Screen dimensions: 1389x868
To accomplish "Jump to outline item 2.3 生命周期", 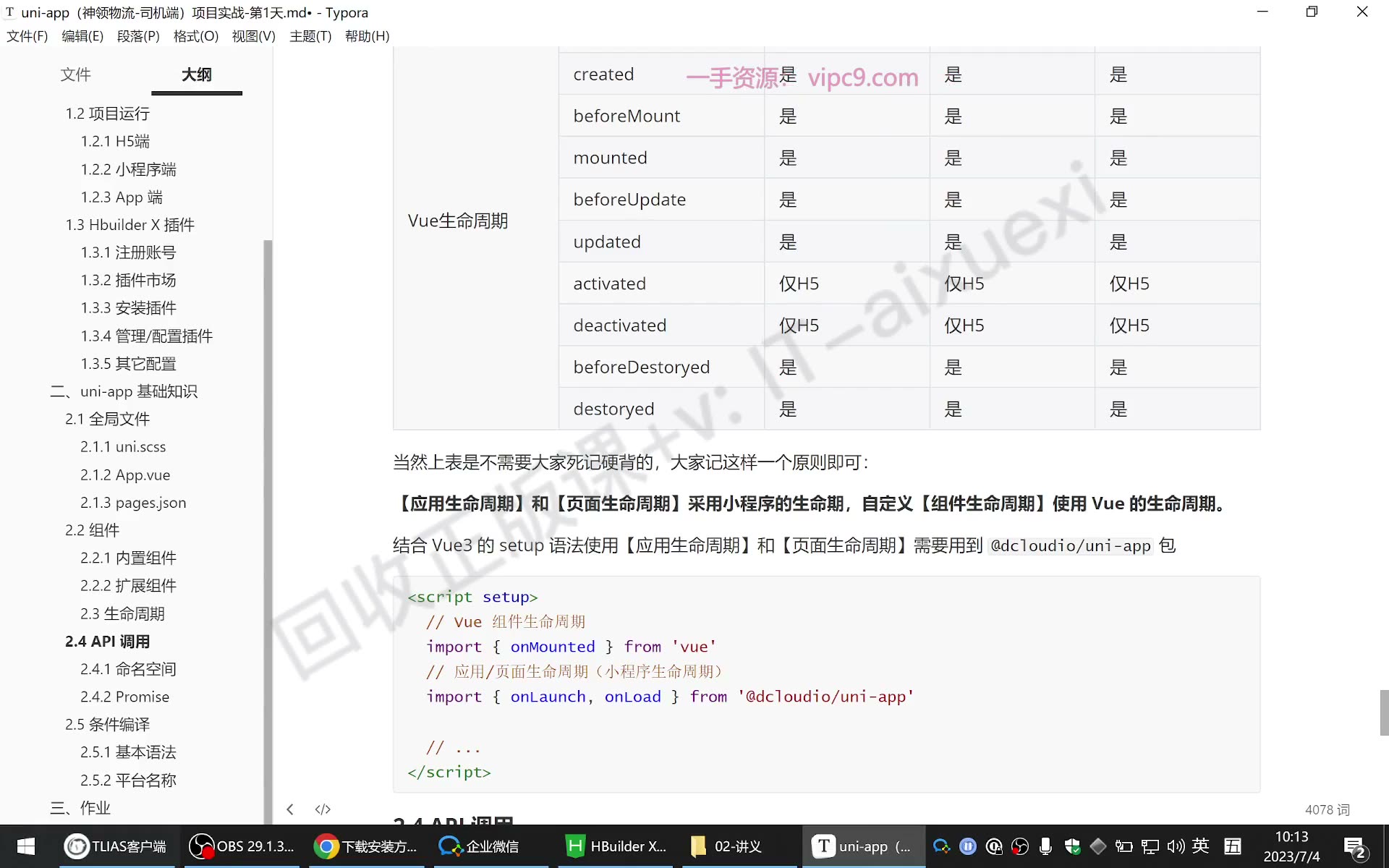I will (122, 613).
